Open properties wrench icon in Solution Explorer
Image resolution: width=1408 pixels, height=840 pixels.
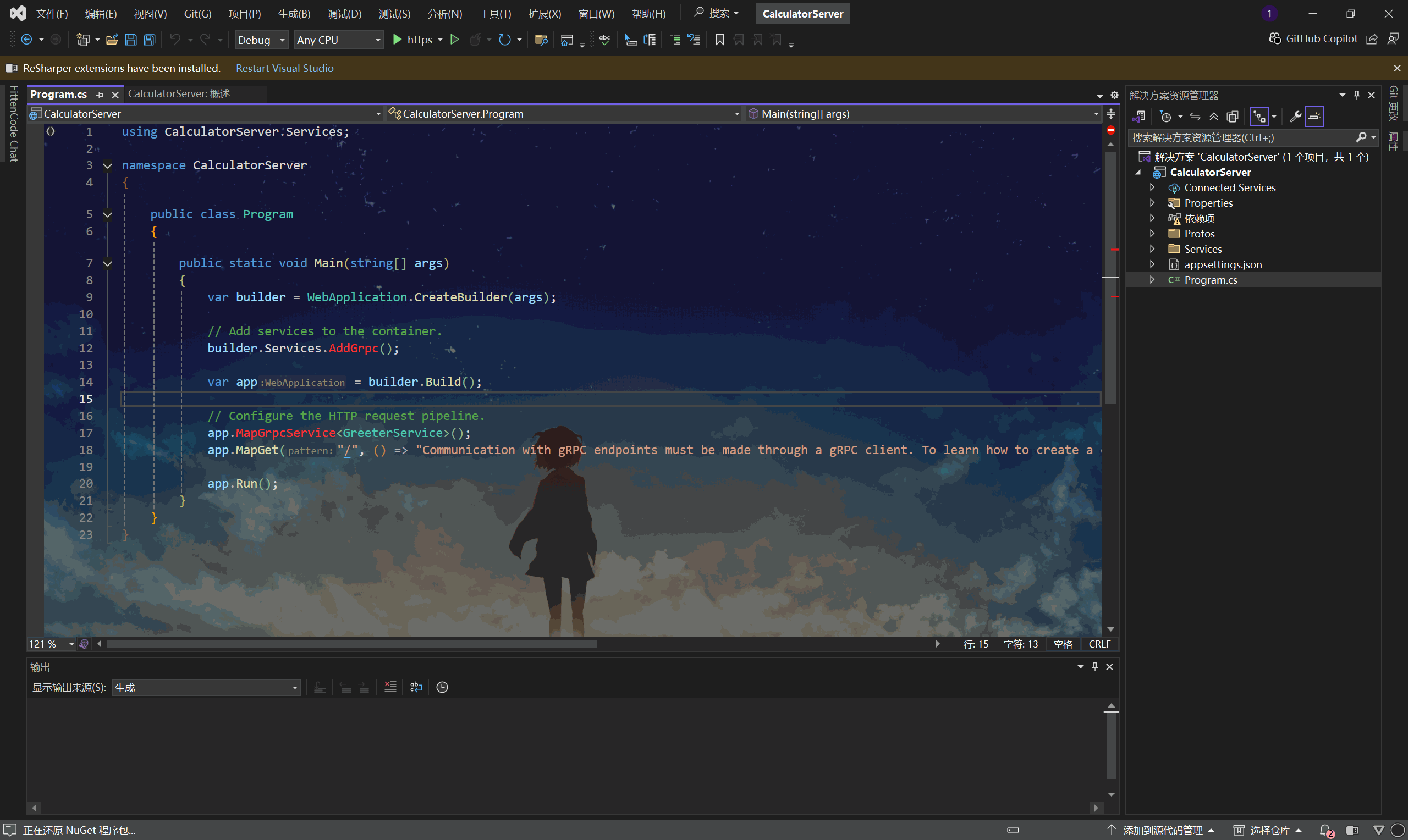[1295, 117]
